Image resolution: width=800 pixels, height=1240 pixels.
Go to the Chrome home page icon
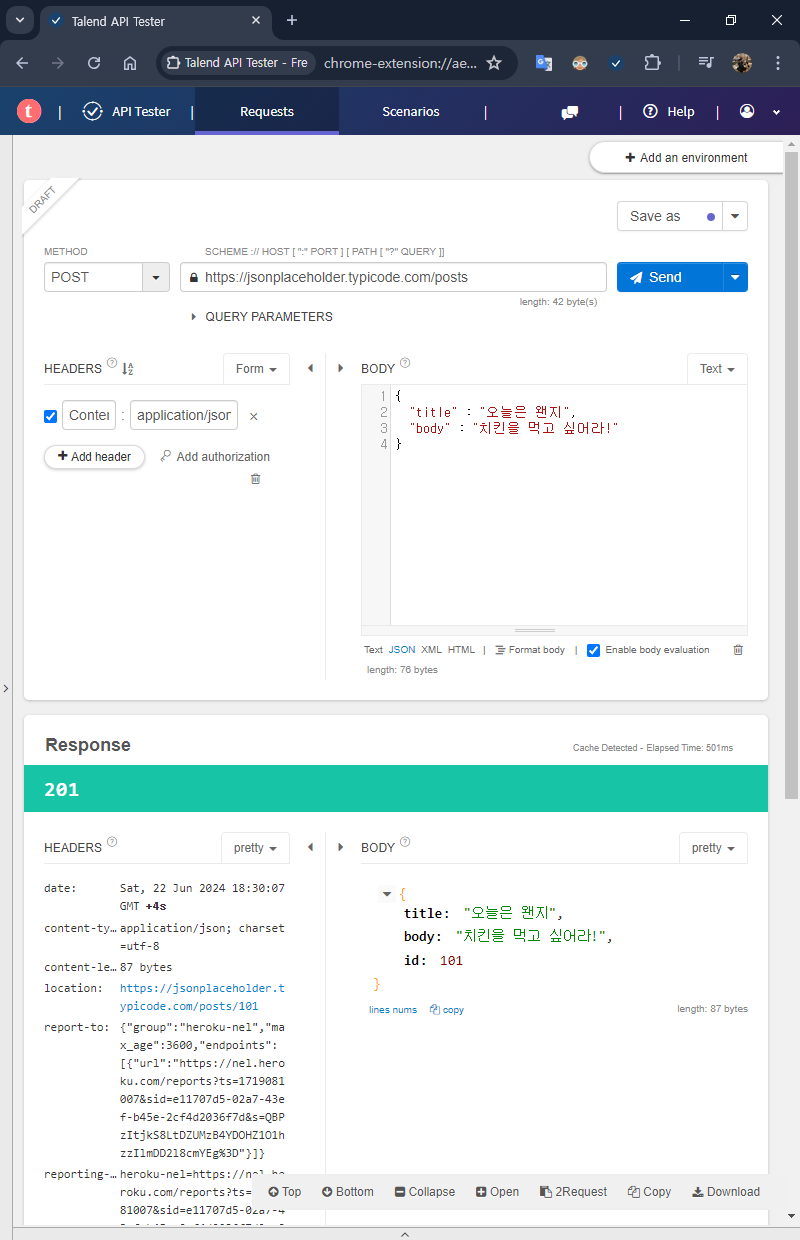coord(130,62)
